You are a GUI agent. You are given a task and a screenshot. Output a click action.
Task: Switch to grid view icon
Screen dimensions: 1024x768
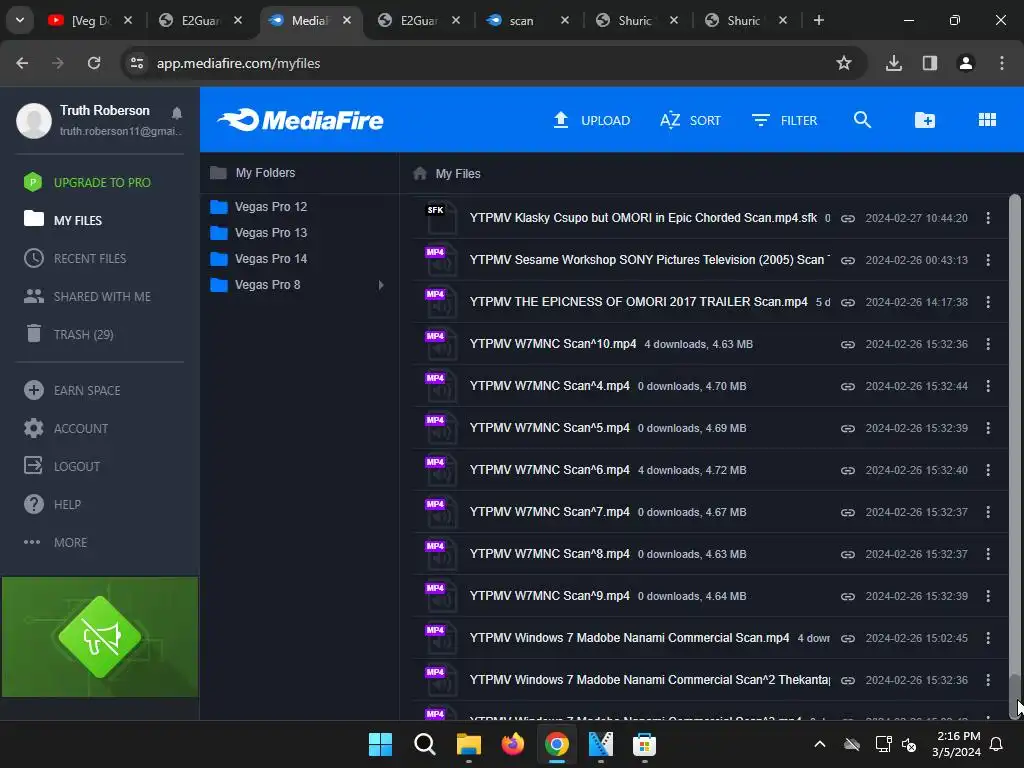click(987, 120)
